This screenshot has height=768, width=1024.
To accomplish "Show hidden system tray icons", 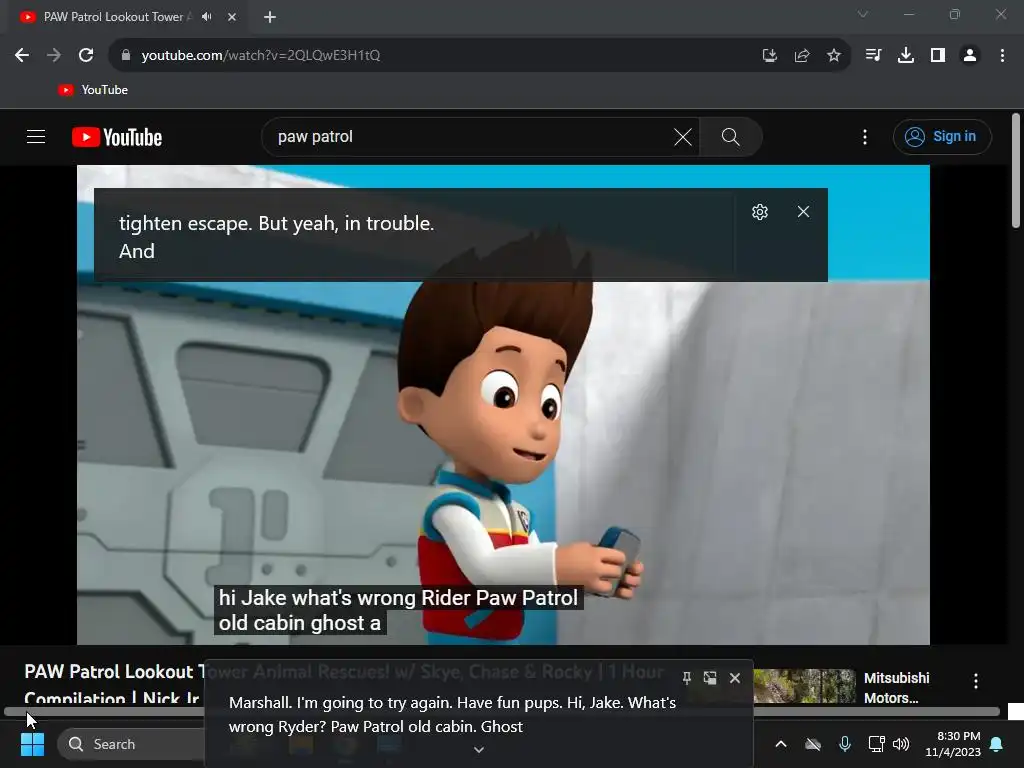I will coord(781,744).
